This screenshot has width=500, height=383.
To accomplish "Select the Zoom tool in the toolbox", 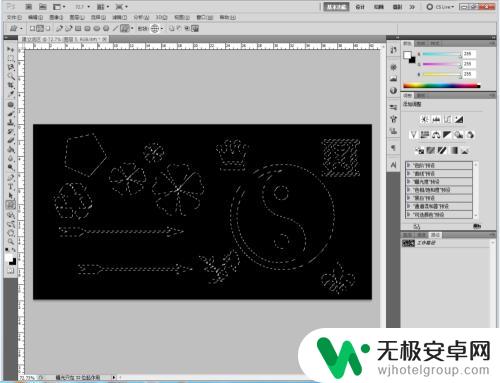I will click(x=11, y=241).
